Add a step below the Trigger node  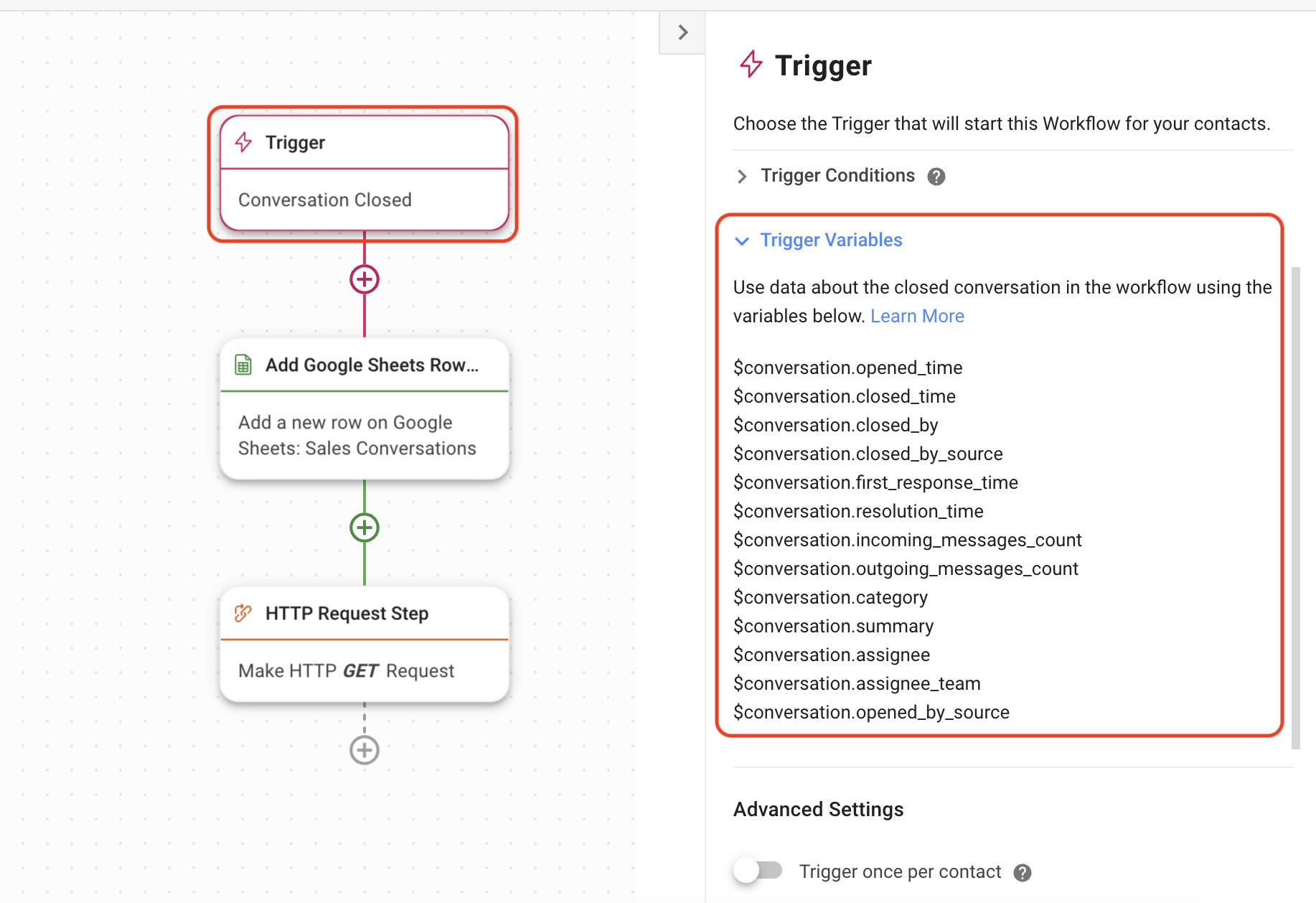click(x=365, y=279)
